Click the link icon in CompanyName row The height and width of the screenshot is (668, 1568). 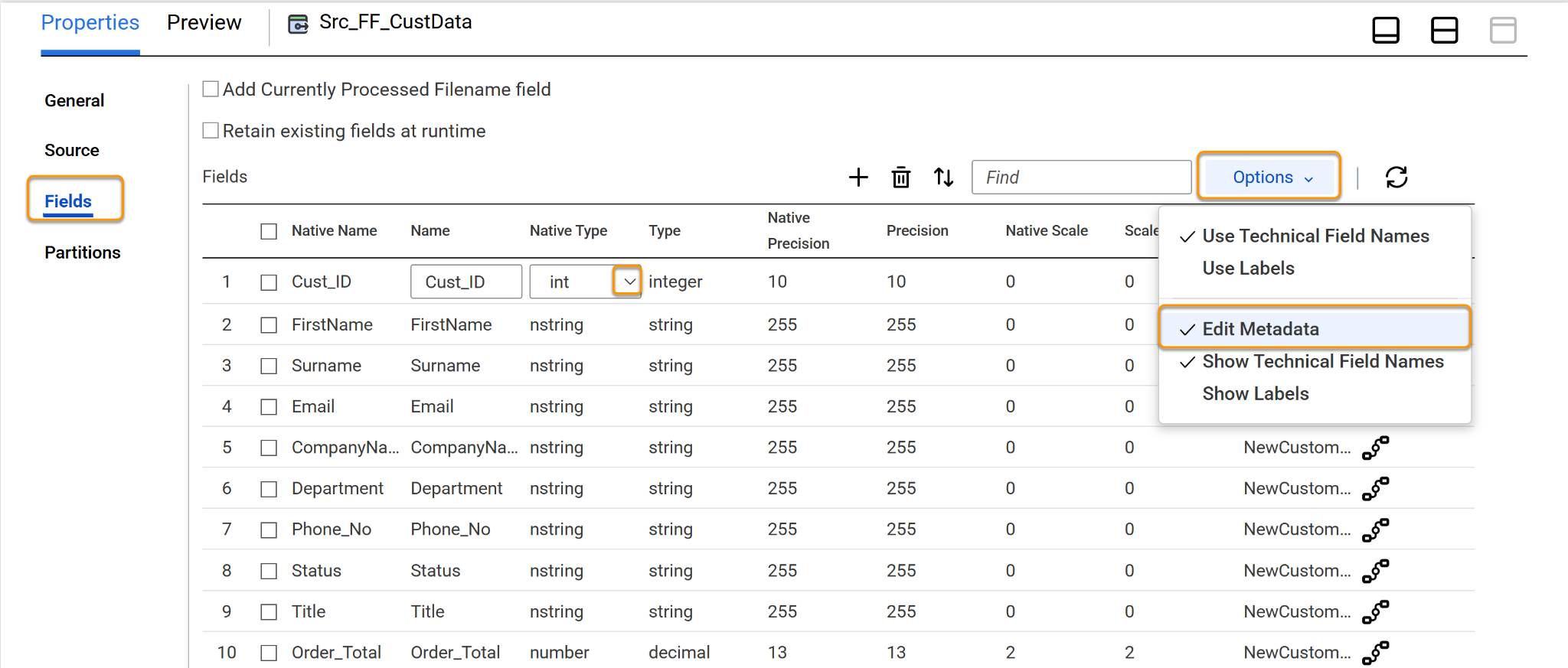point(1376,448)
